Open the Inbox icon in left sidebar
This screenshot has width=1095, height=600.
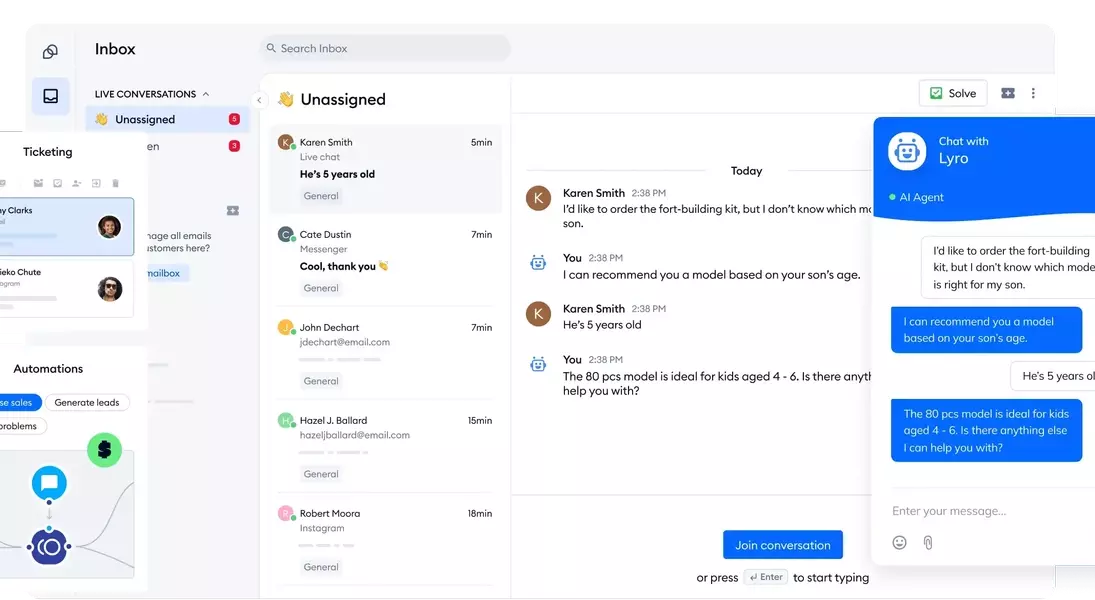click(x=50, y=96)
